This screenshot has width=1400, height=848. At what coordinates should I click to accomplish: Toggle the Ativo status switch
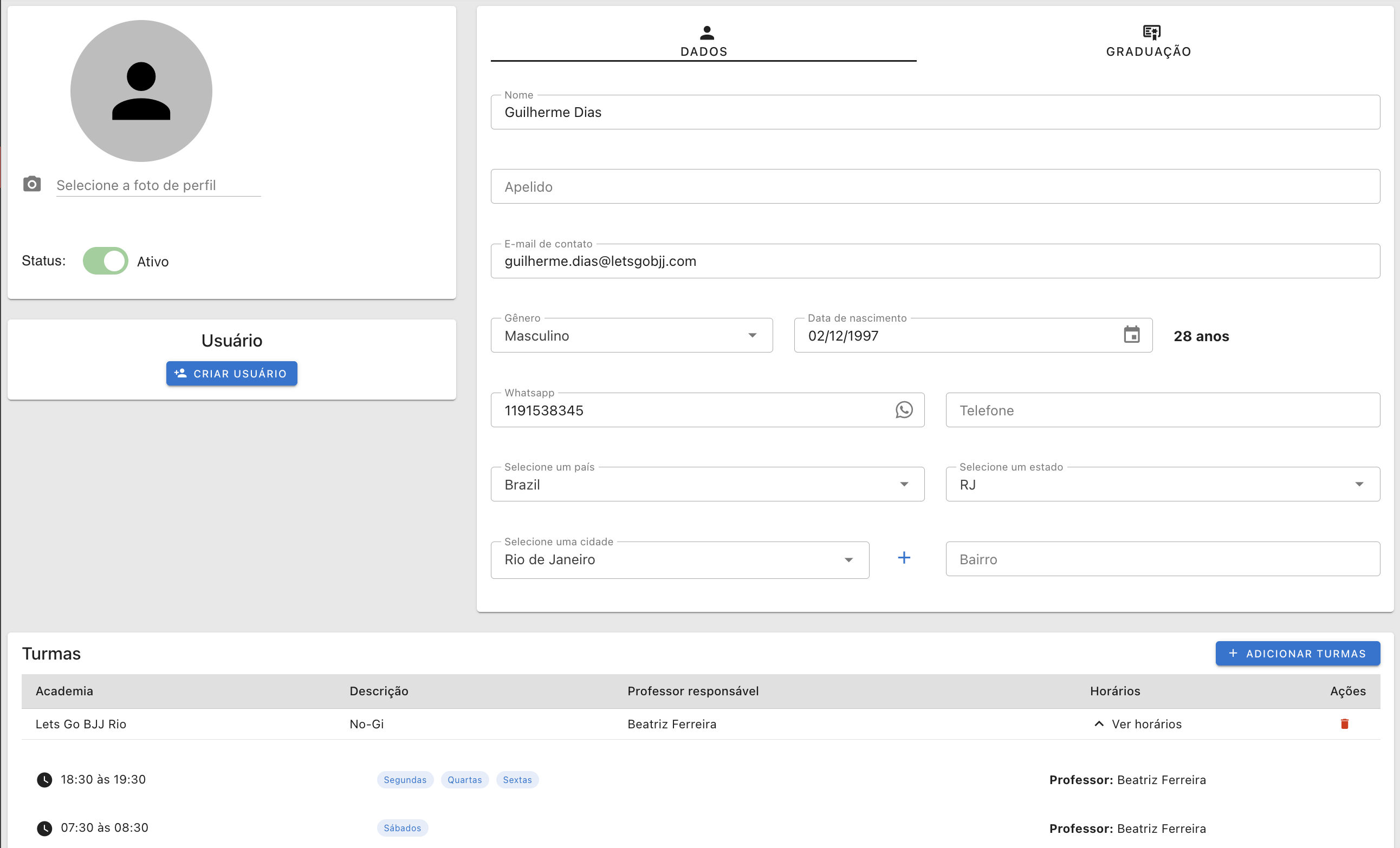106,261
